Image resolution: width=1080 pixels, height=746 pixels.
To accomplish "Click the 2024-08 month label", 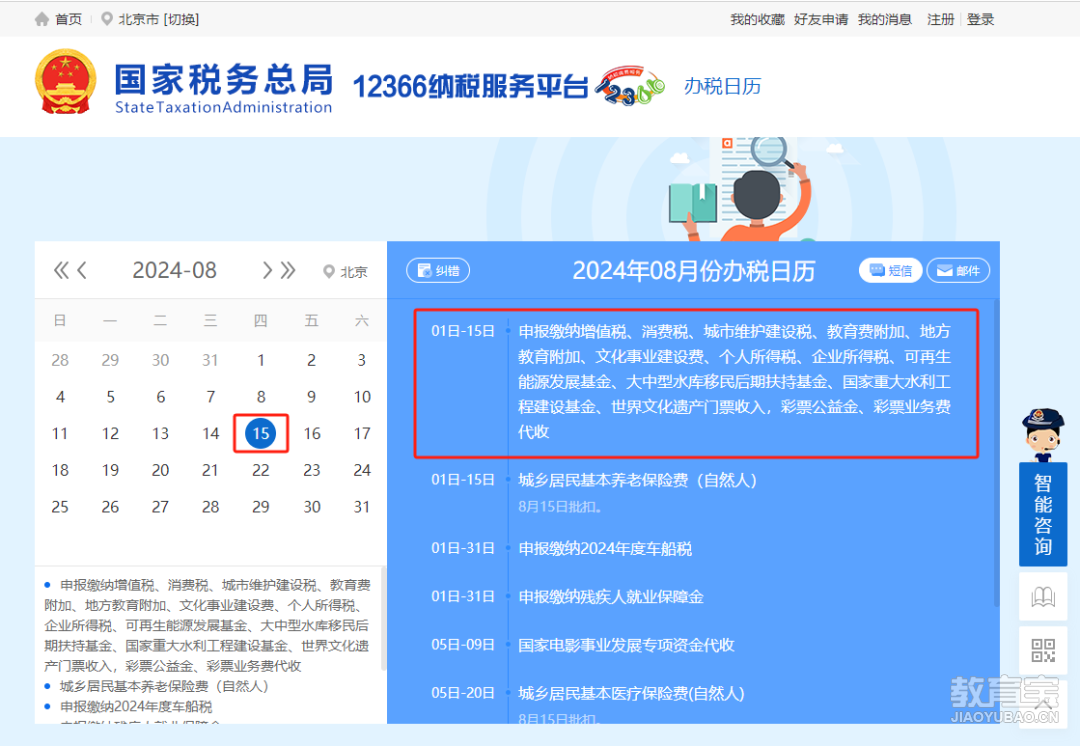I will [x=174, y=270].
